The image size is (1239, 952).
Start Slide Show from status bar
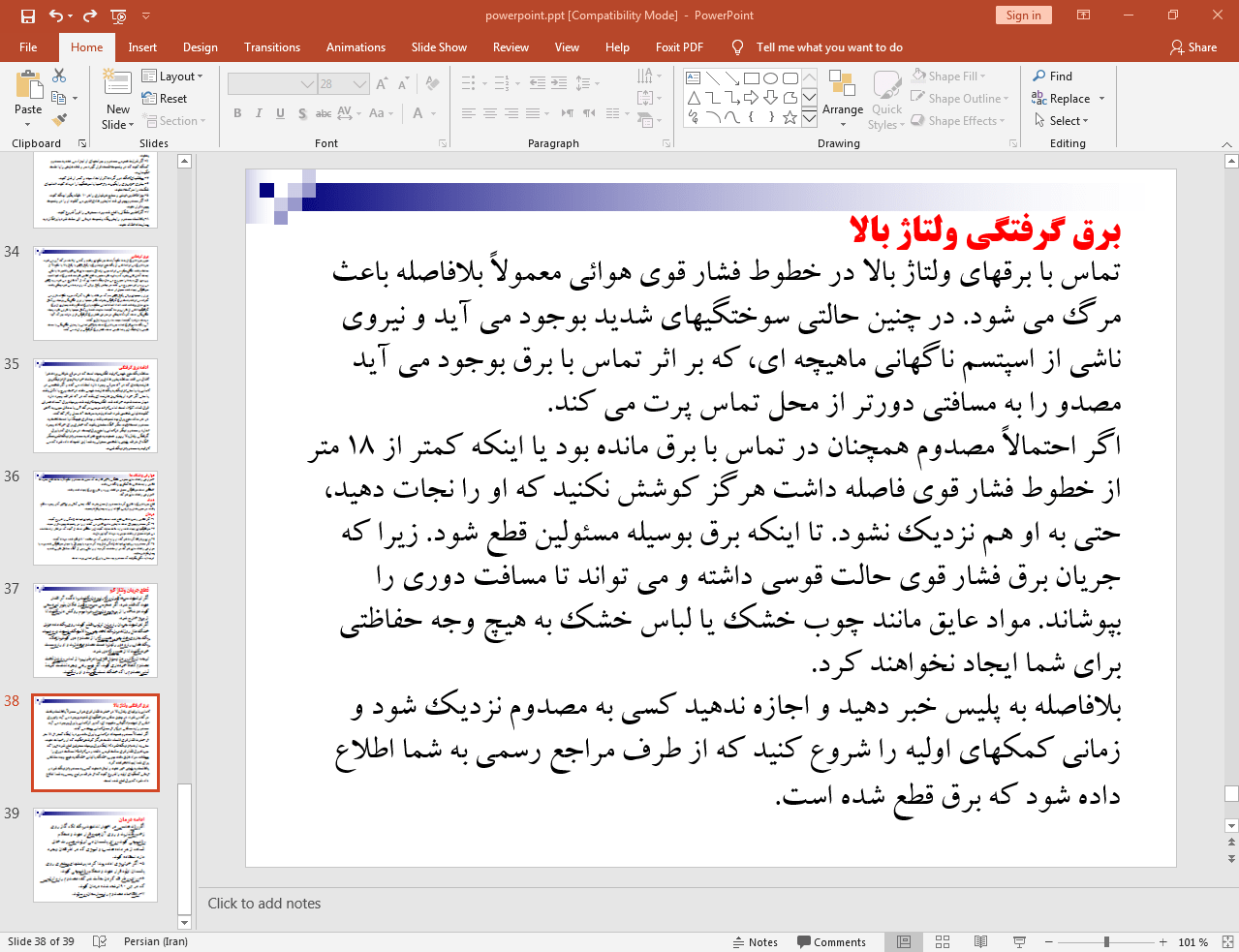coord(1019,941)
